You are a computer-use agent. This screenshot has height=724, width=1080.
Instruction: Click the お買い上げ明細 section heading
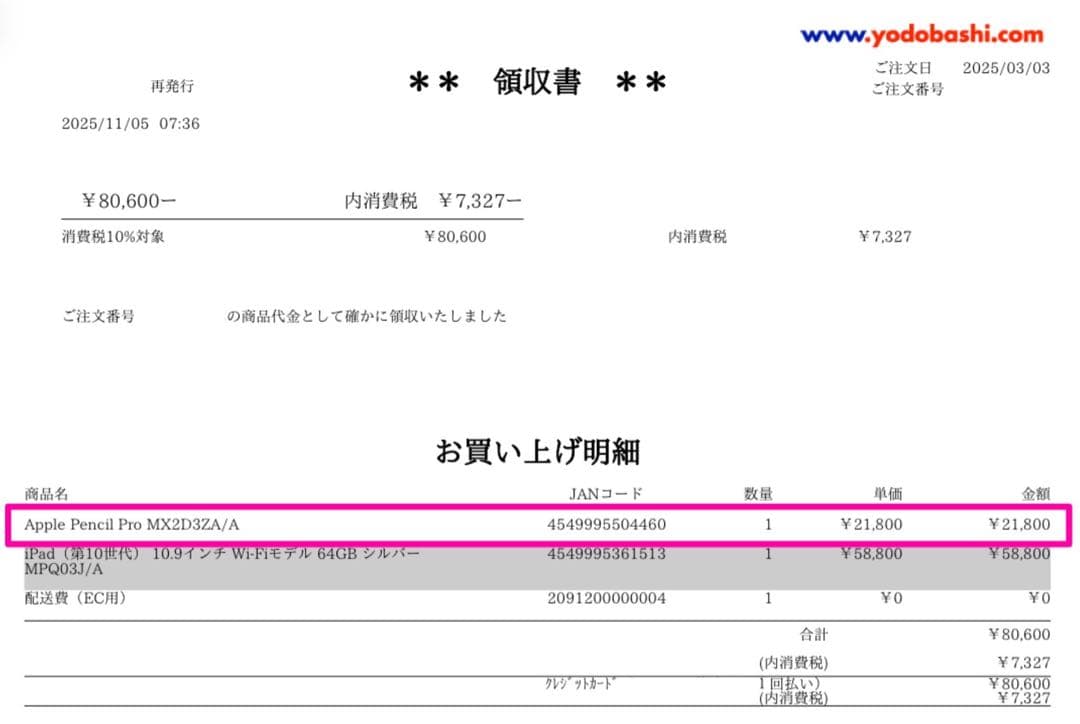pyautogui.click(x=540, y=452)
